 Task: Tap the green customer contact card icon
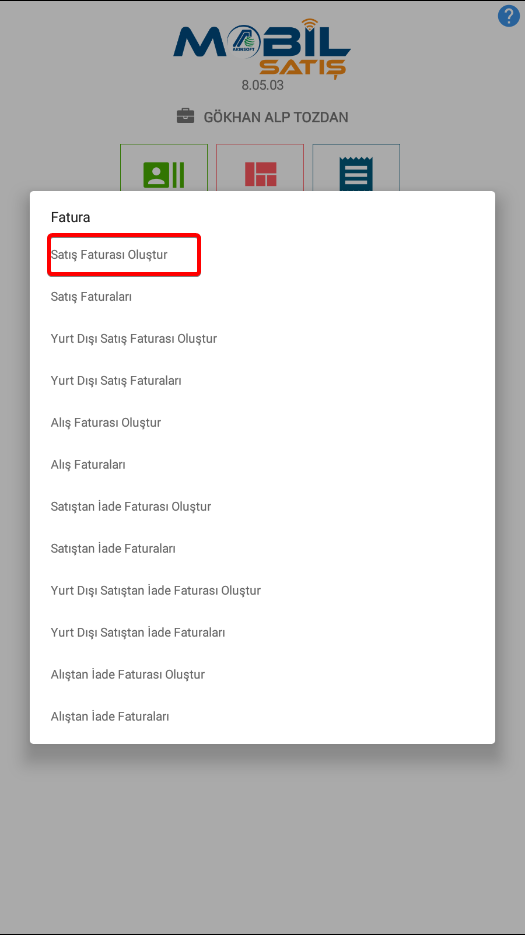coord(163,174)
